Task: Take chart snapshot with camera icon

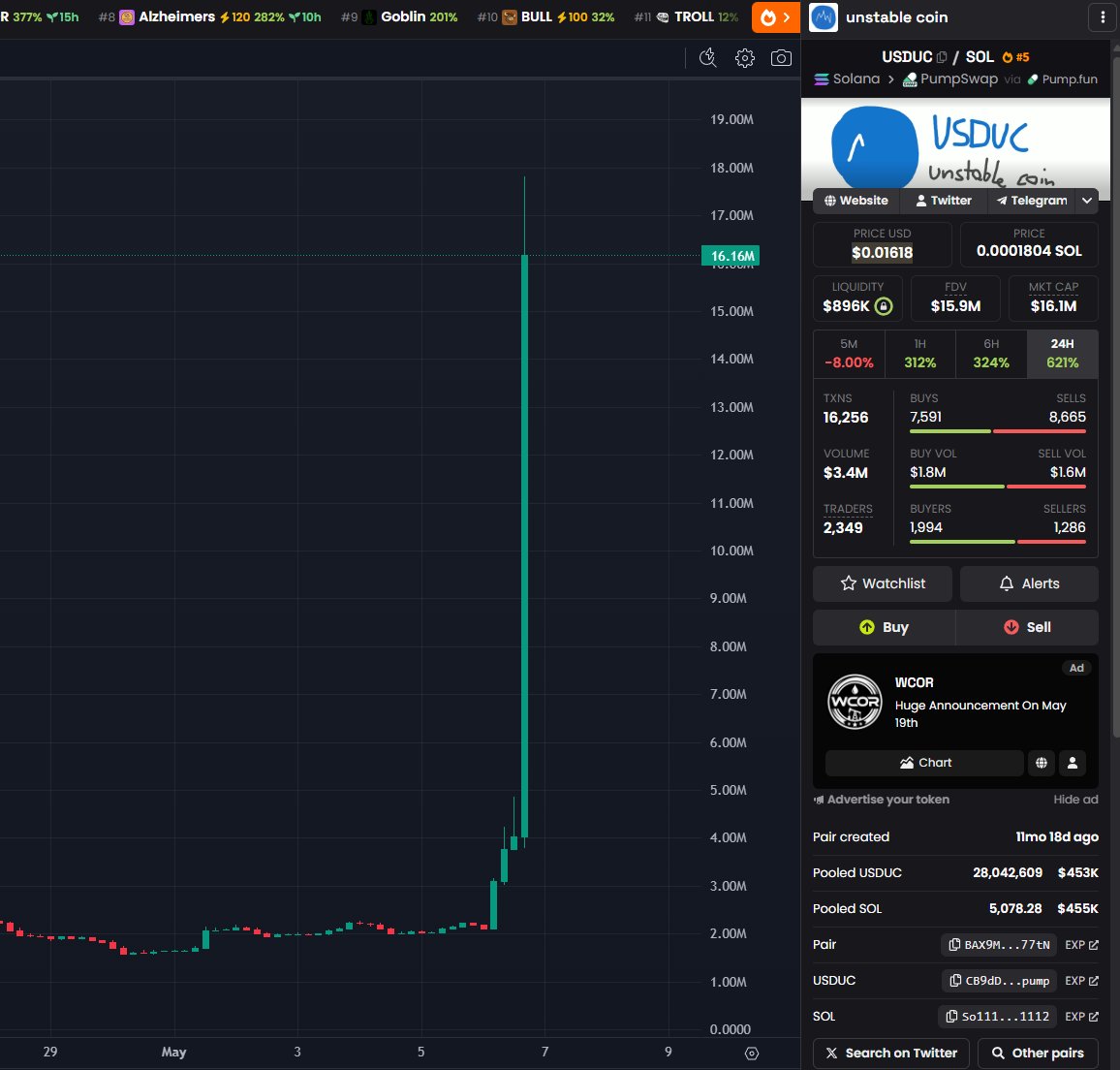Action: (x=782, y=58)
